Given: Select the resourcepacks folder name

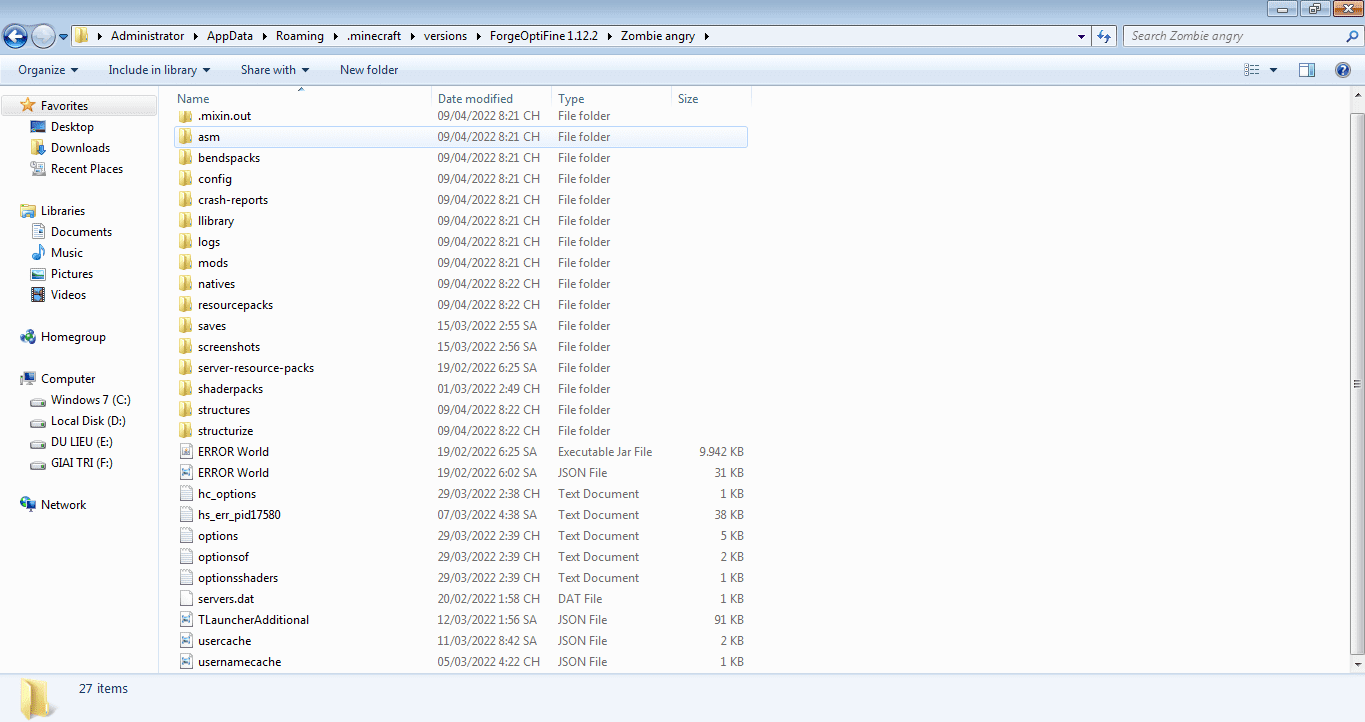Looking at the screenshot, I should [235, 305].
